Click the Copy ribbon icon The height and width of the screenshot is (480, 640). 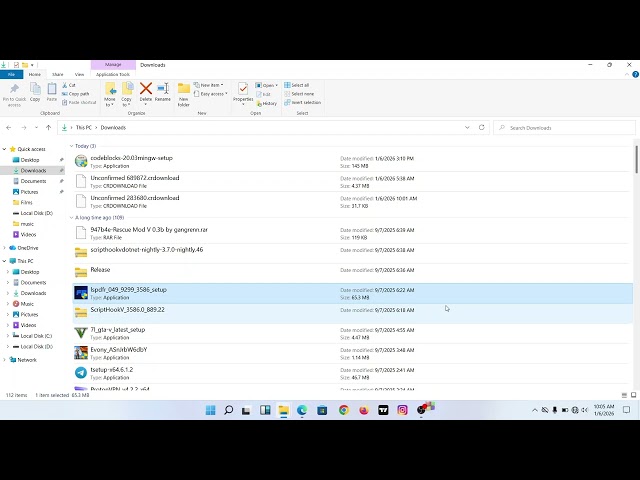click(x=35, y=92)
